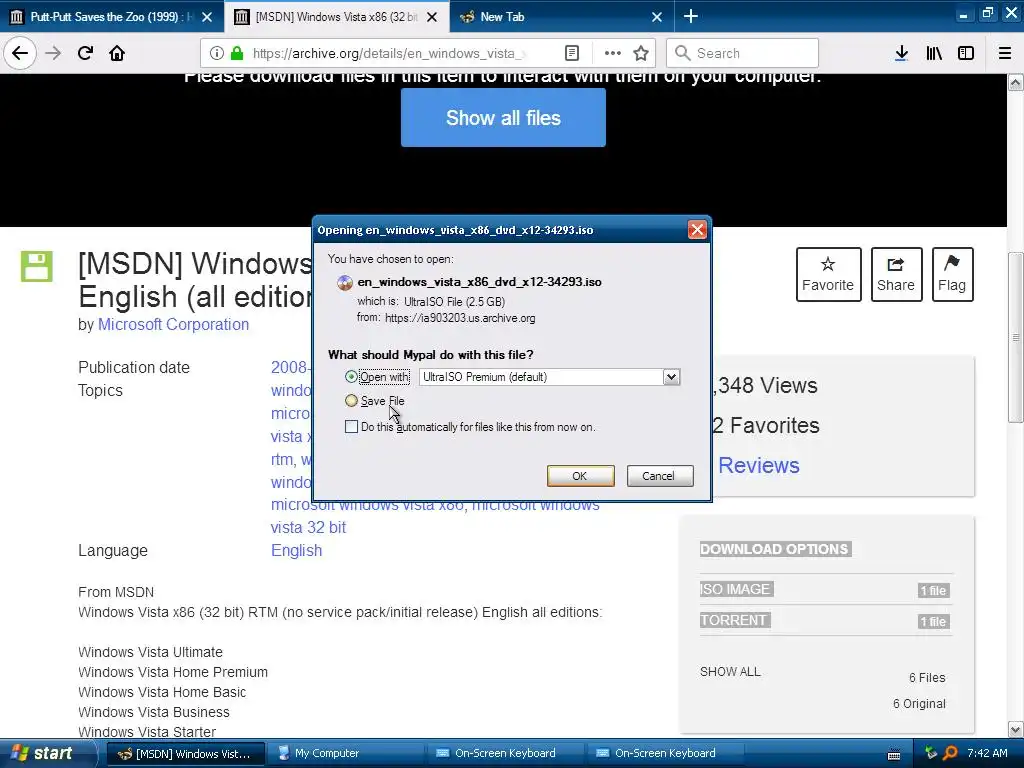This screenshot has width=1024, height=768.
Task: Open the Microsoft Corporation creator link
Action: (173, 325)
